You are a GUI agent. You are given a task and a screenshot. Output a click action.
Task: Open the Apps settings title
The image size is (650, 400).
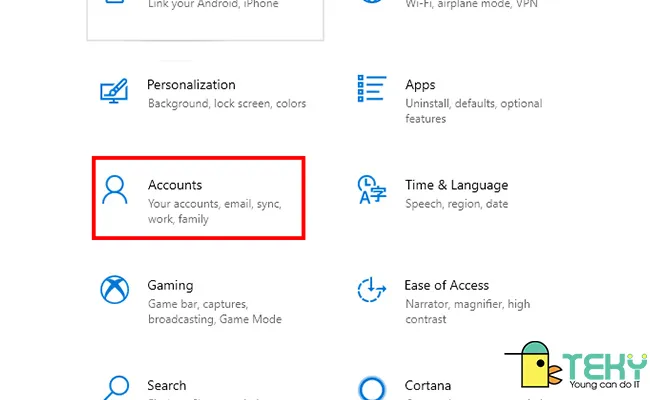[x=420, y=85]
